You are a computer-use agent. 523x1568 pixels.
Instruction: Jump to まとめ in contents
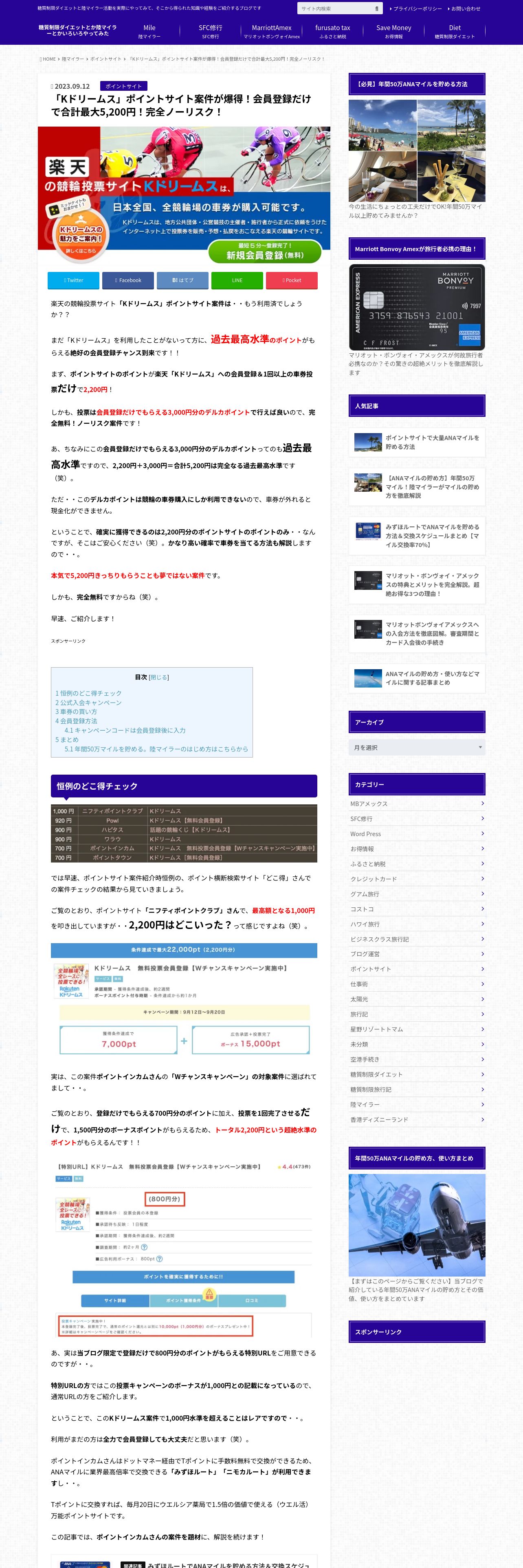coord(67,740)
